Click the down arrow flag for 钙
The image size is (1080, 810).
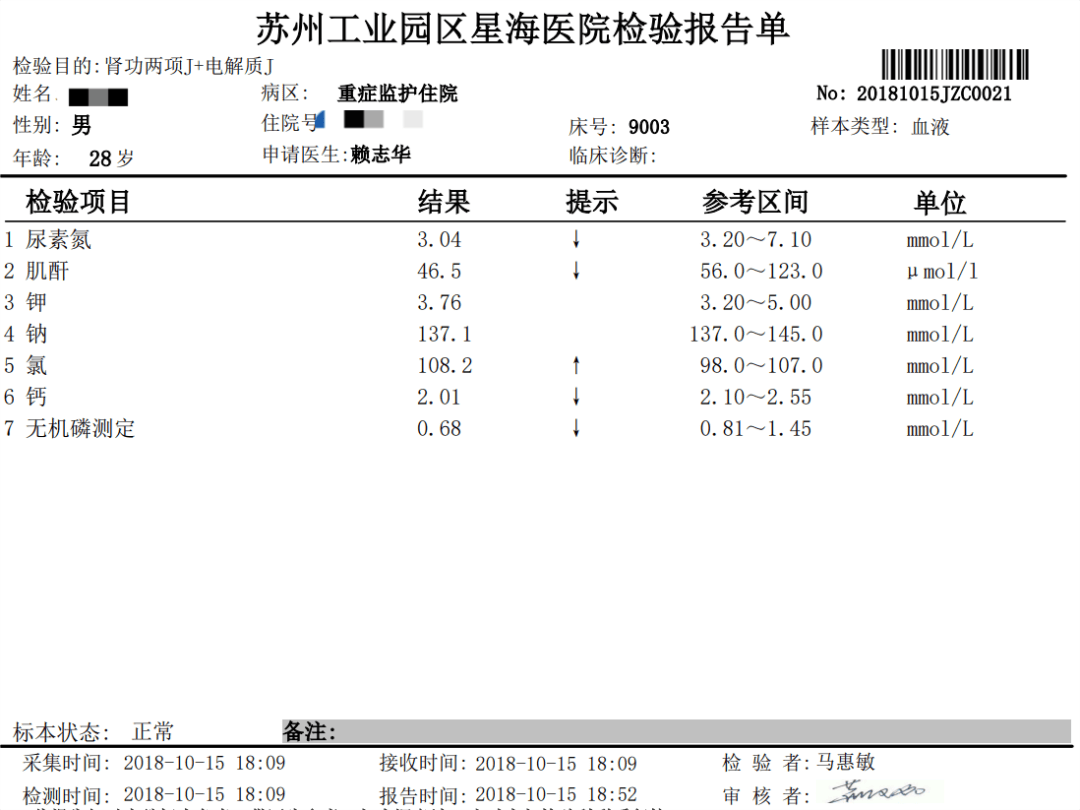[x=577, y=397]
